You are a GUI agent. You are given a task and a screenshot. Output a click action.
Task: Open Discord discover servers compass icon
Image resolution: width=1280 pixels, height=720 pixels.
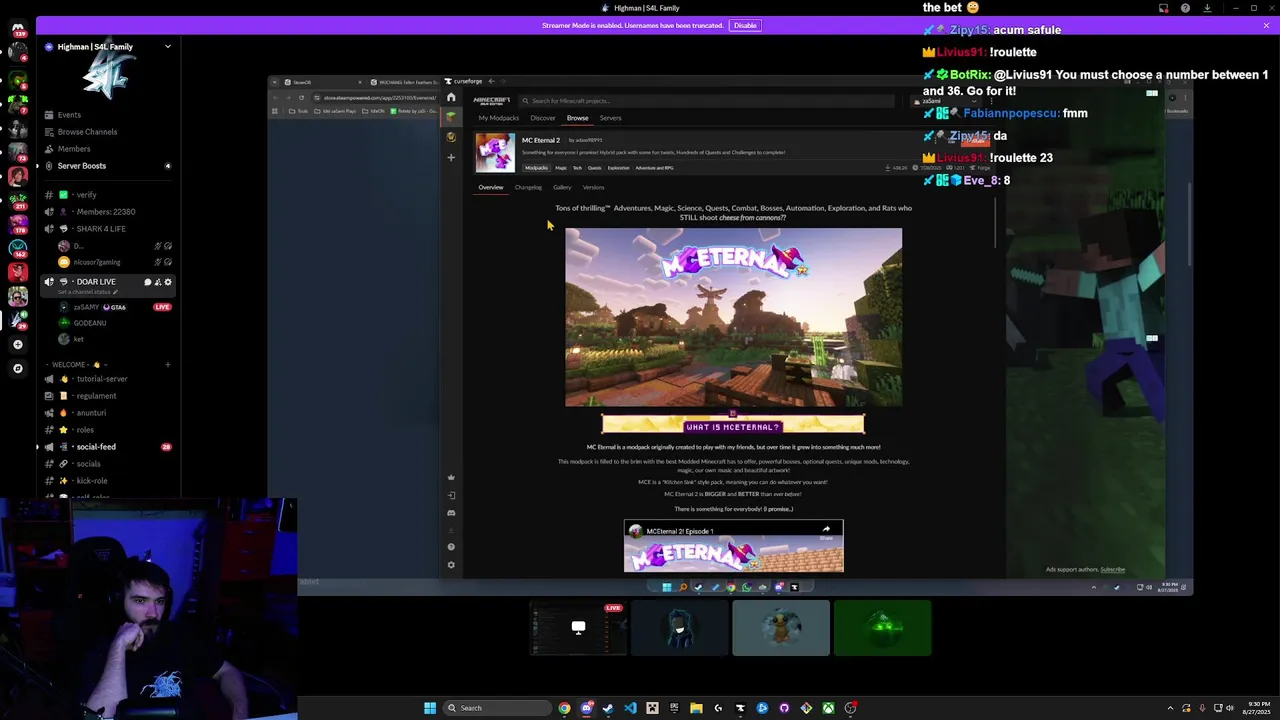(17, 368)
